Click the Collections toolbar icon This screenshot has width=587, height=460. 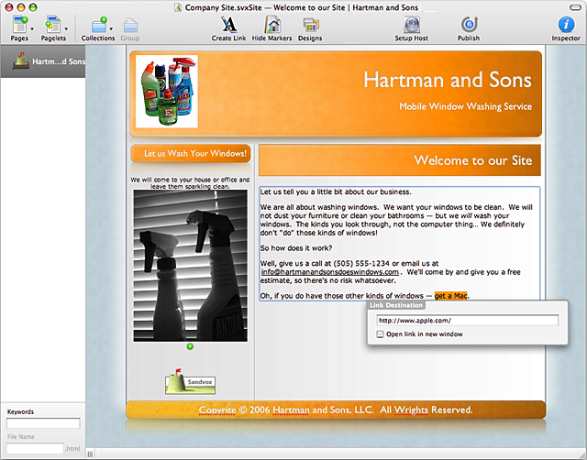pos(99,25)
